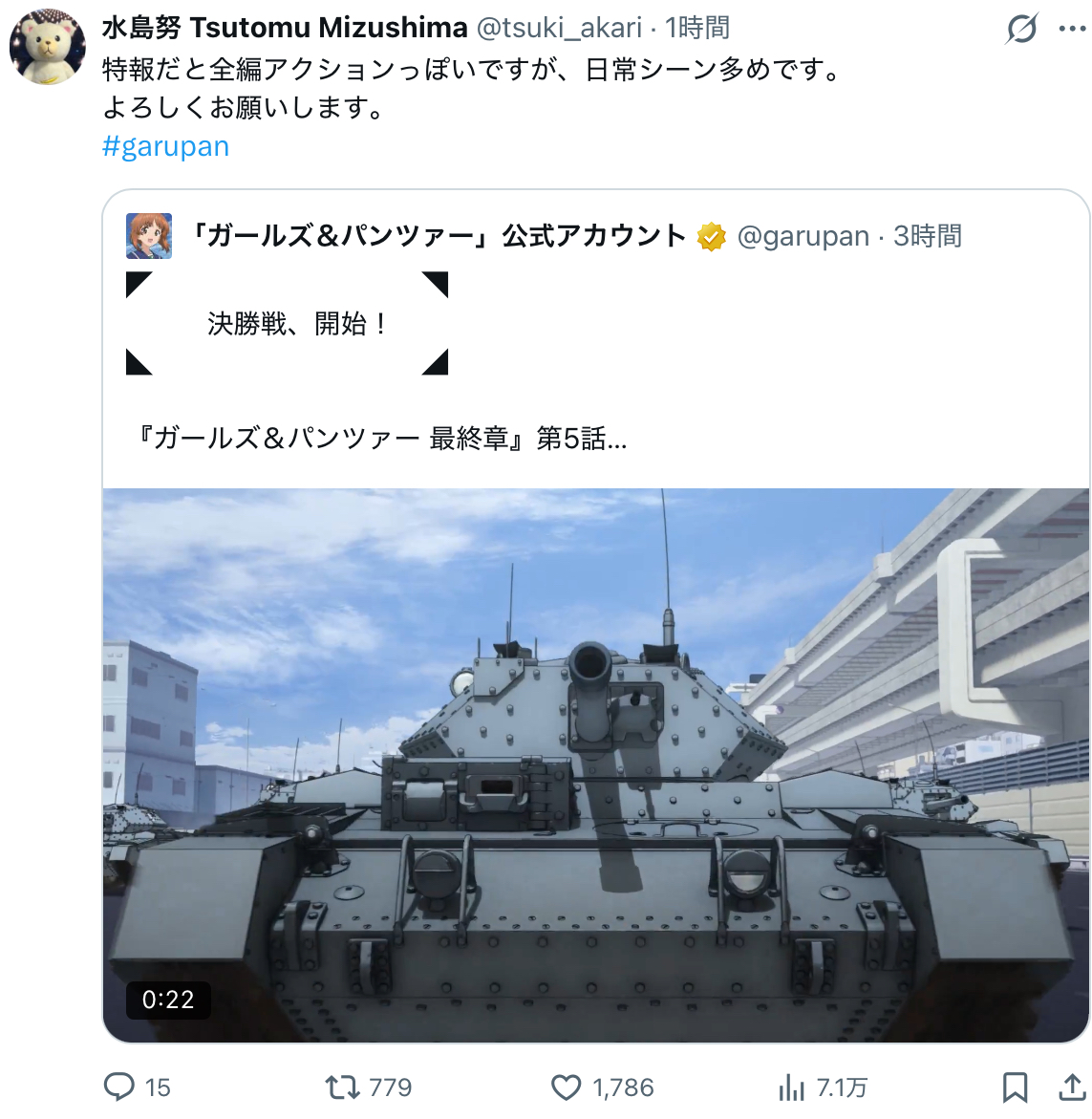Expand quoted post text 第5話…
This screenshot has height=1119, width=1092.
[582, 439]
